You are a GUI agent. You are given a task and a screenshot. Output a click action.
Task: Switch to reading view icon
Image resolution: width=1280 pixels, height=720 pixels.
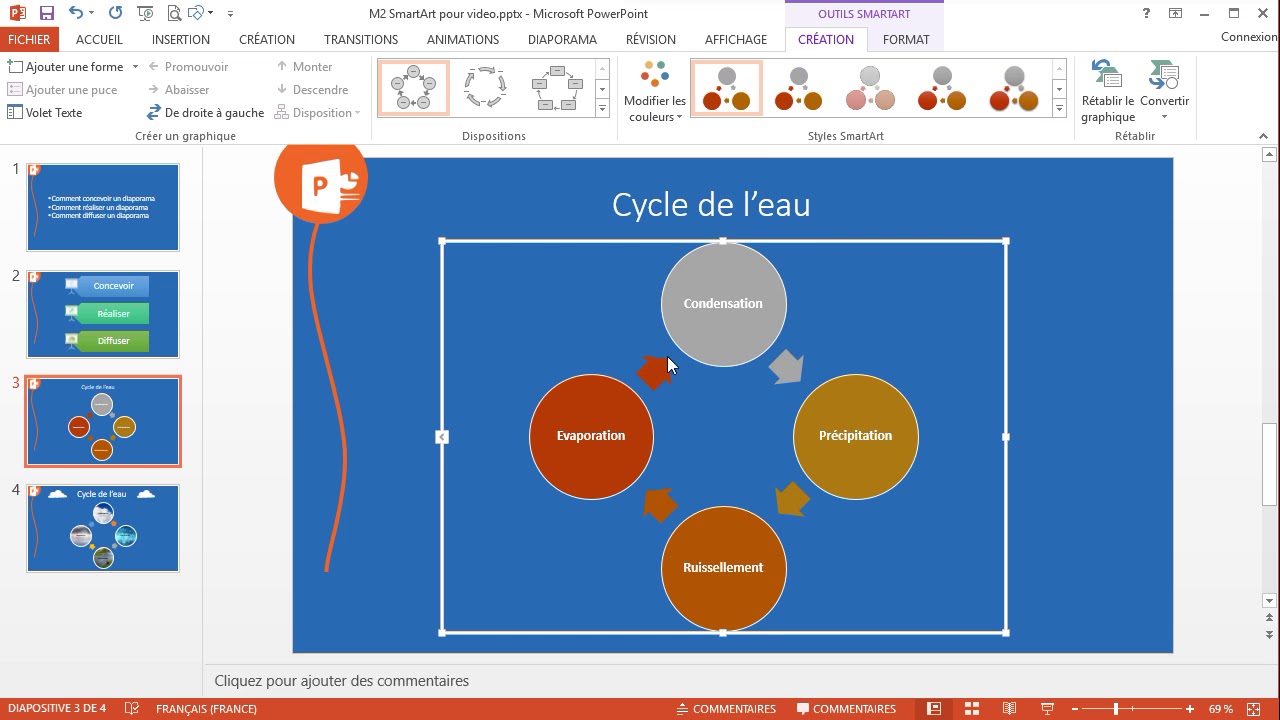1009,709
